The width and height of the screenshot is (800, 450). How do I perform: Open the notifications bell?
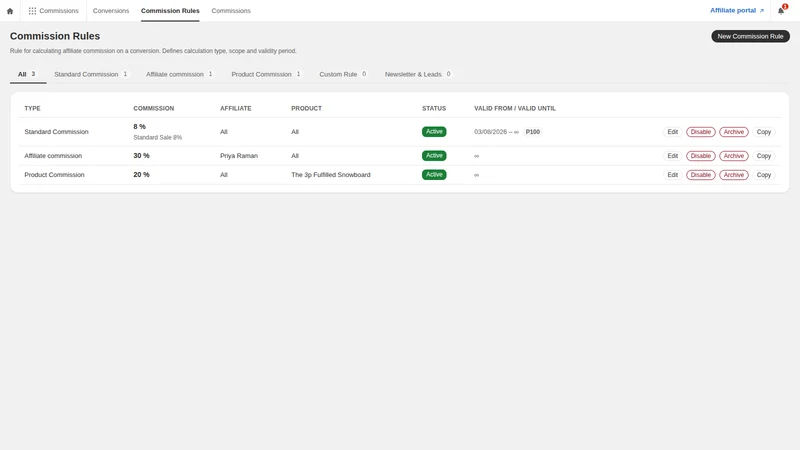[781, 10]
